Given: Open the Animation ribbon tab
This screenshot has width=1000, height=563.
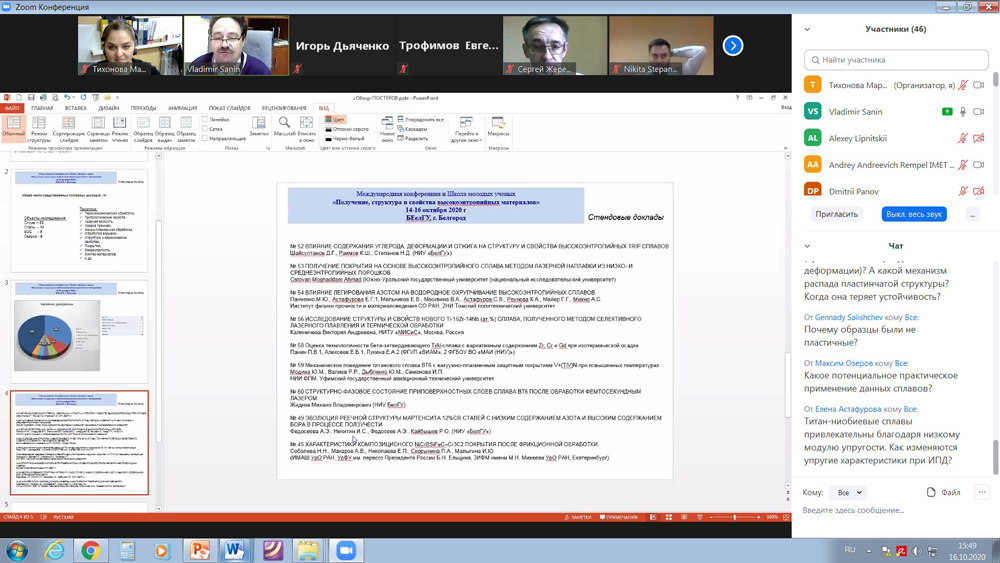Looking at the screenshot, I should 182,108.
